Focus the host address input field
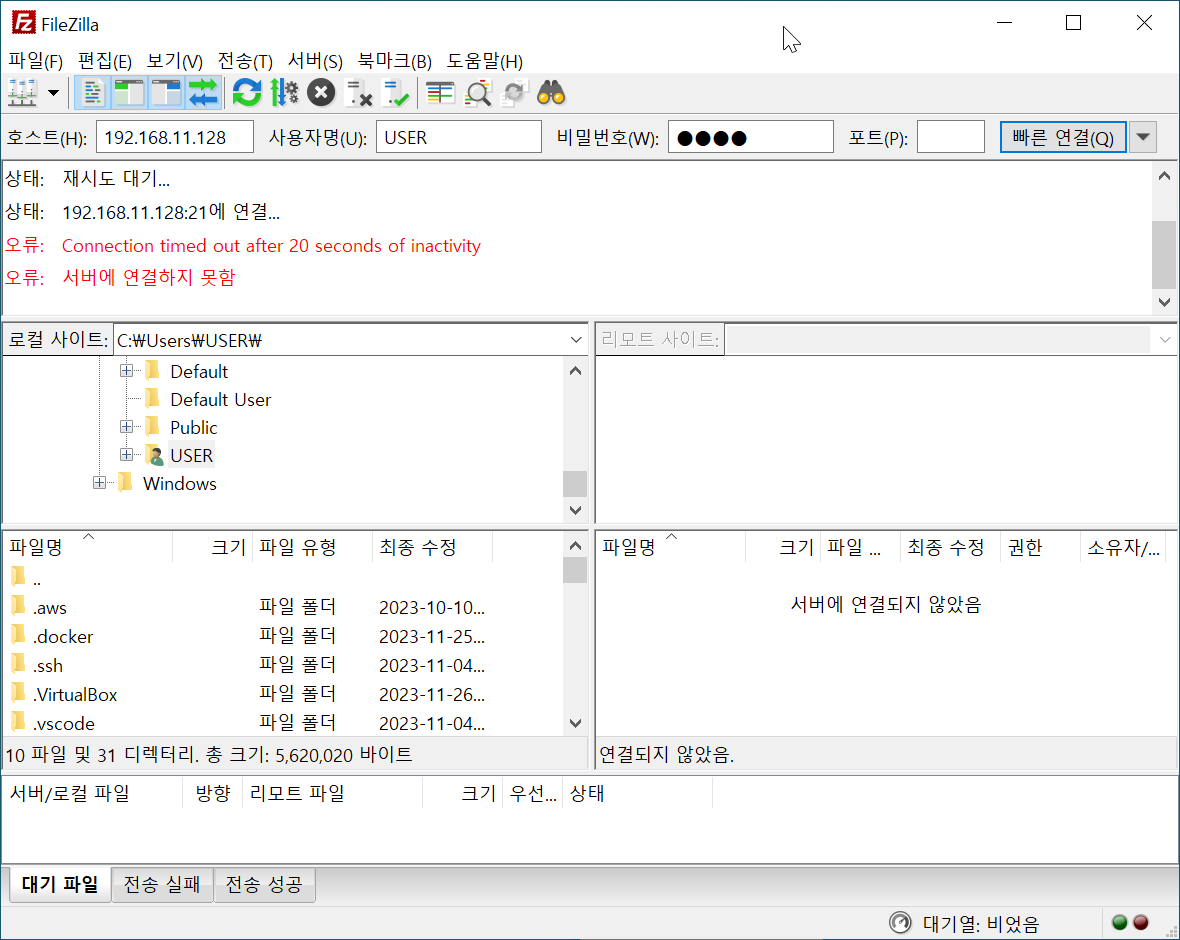Image resolution: width=1180 pixels, height=940 pixels. tap(175, 137)
